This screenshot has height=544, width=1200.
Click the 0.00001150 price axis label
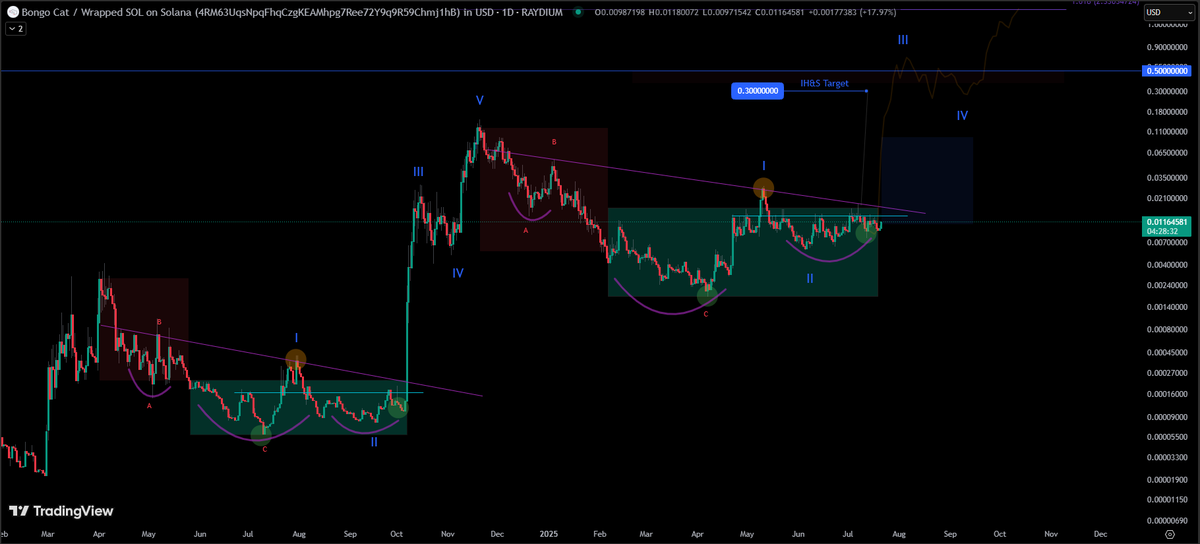1166,499
